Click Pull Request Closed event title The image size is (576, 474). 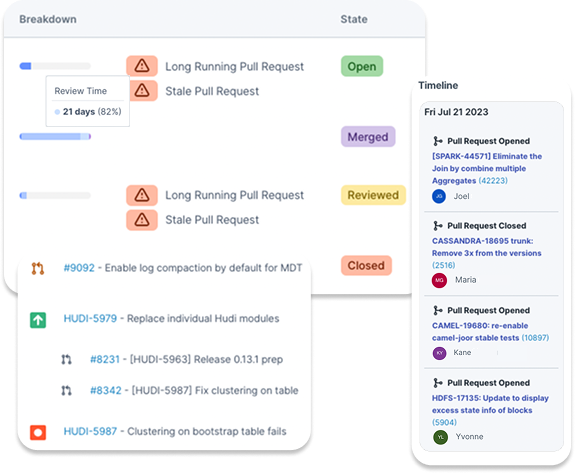point(487,226)
